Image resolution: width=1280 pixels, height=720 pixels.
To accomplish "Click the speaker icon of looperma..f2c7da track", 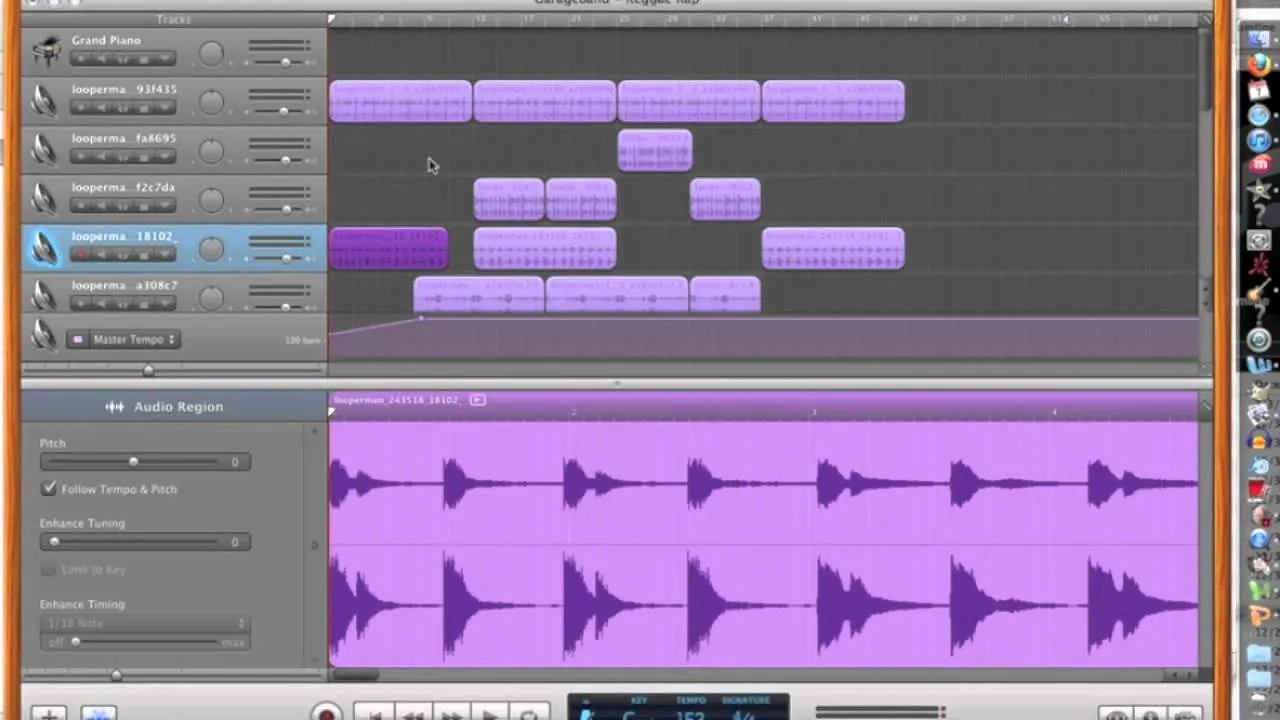I will pos(44,198).
